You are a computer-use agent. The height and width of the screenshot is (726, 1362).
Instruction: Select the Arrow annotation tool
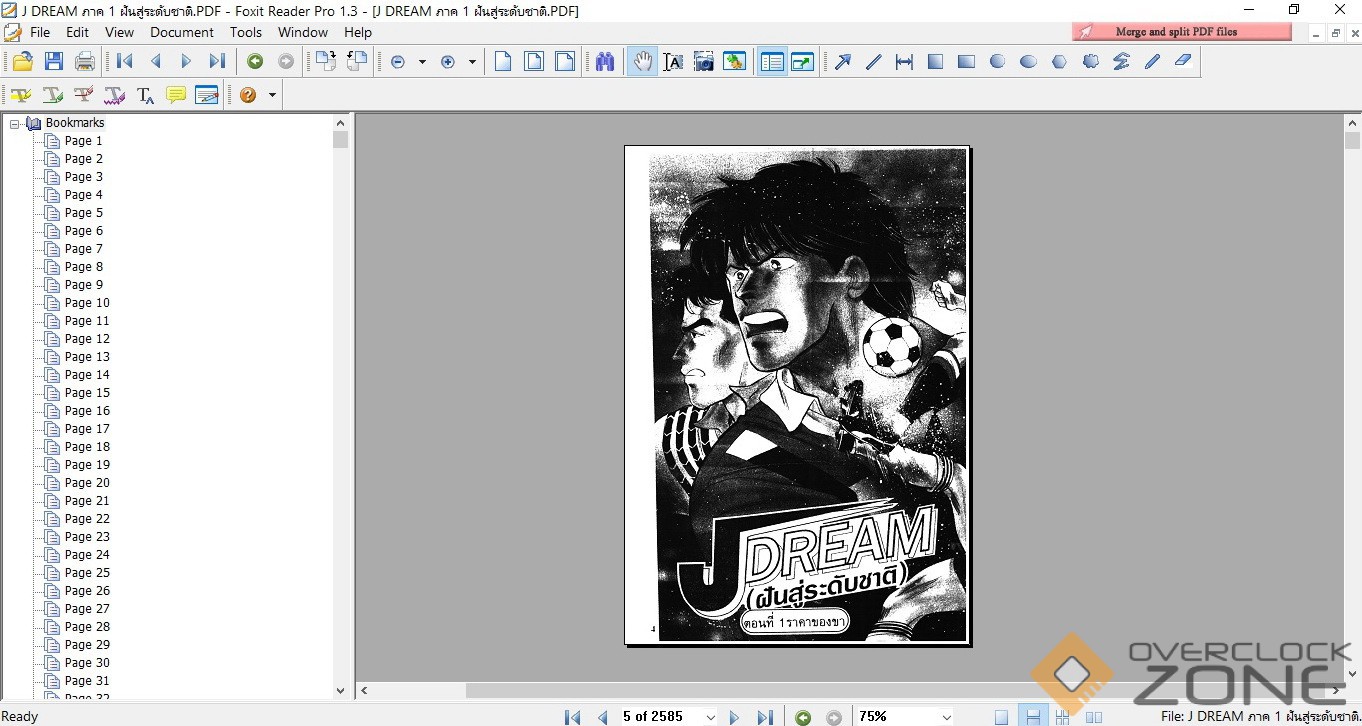843,62
